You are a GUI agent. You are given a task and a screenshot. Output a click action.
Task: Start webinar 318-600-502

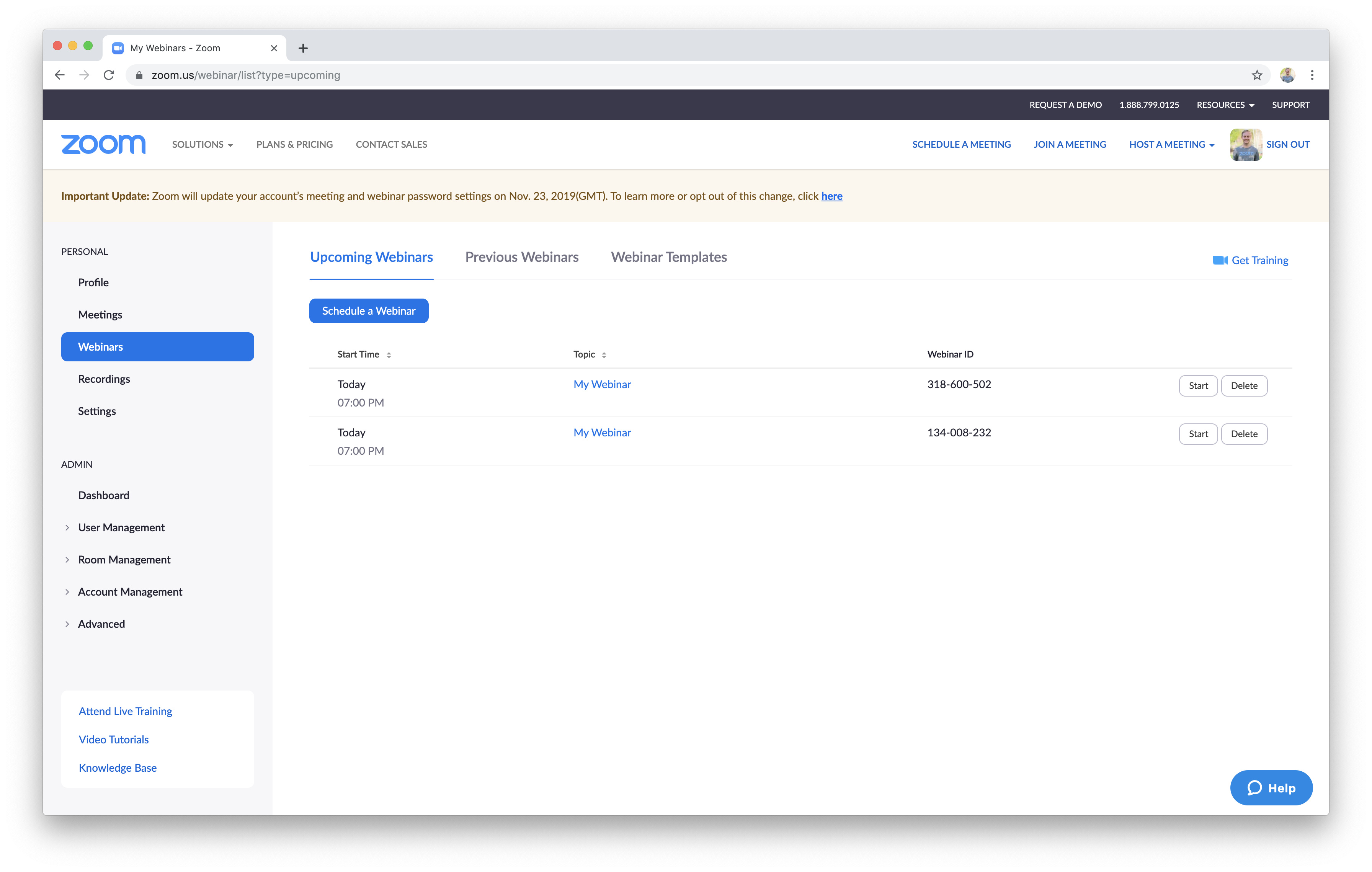point(1198,385)
